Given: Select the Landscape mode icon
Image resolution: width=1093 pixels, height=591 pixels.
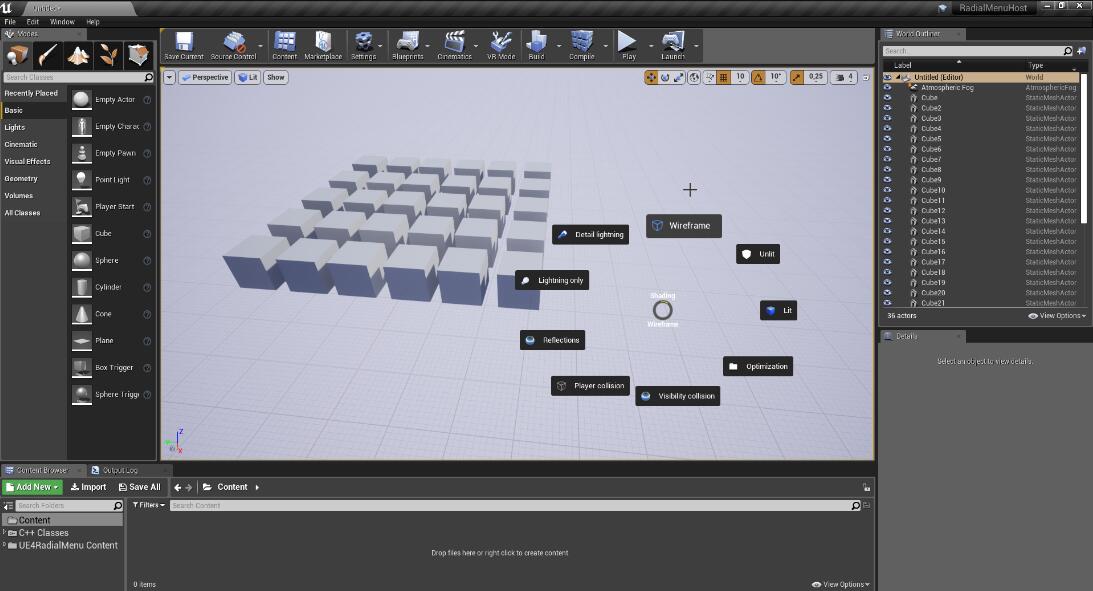Looking at the screenshot, I should point(79,55).
